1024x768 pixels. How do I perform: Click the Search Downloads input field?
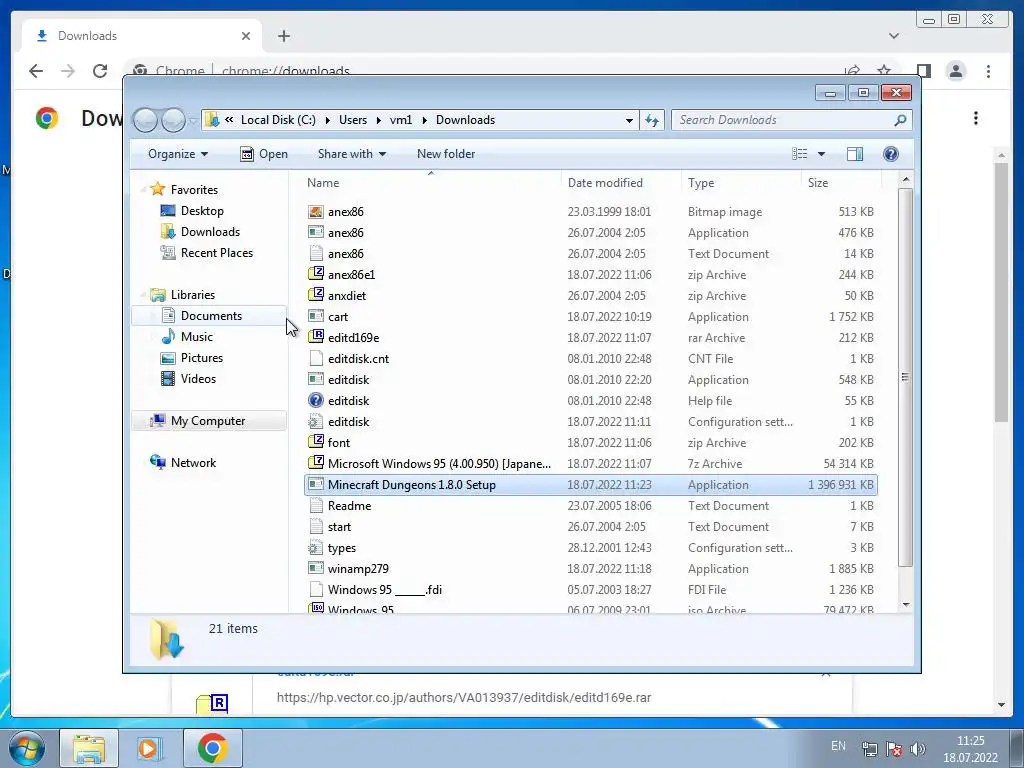coord(784,120)
